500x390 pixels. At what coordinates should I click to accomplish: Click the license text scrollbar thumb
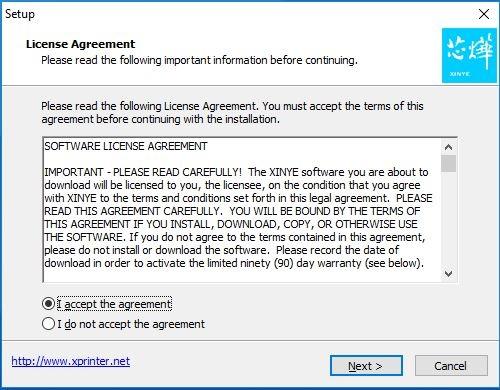448,163
